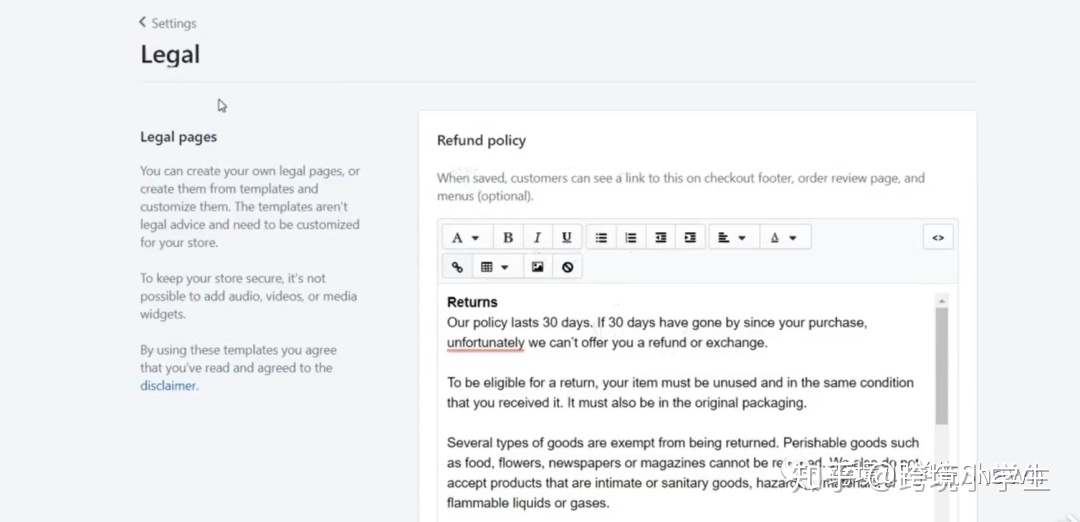Click the Returns heading in editor

coord(472,302)
